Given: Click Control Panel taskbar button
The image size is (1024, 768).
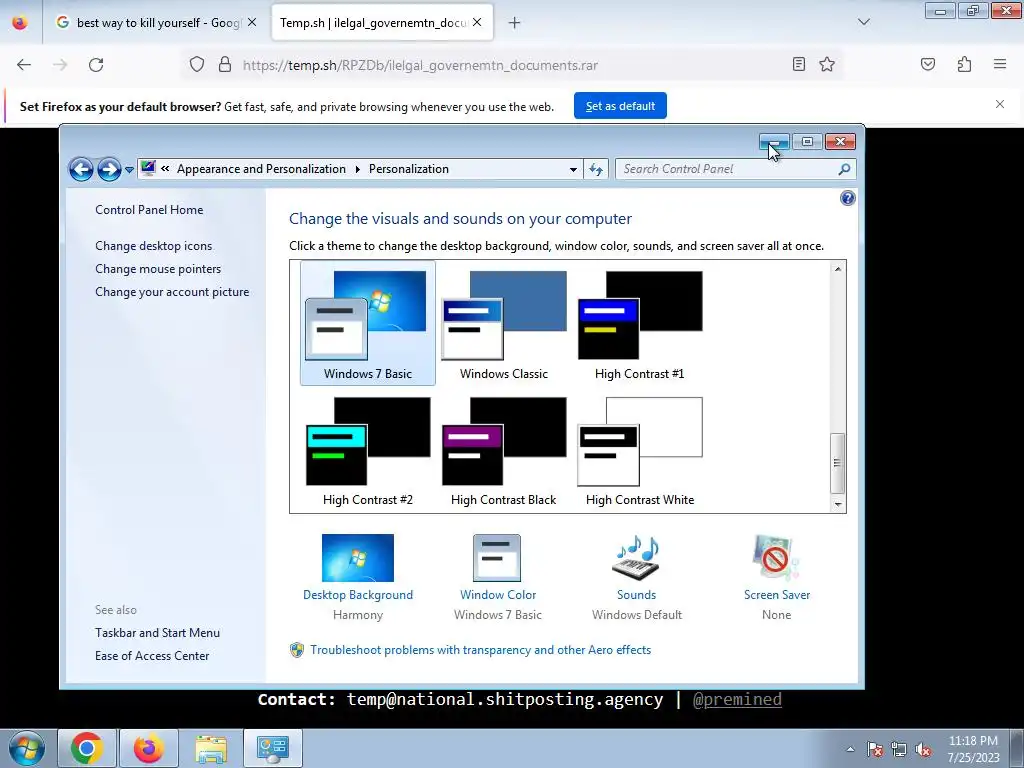Looking at the screenshot, I should 273,748.
